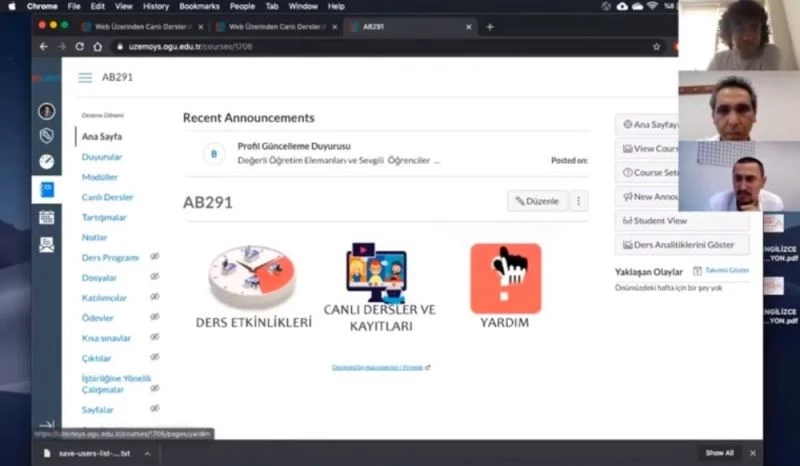Click the Admin shield icon in sidebar

(46, 136)
